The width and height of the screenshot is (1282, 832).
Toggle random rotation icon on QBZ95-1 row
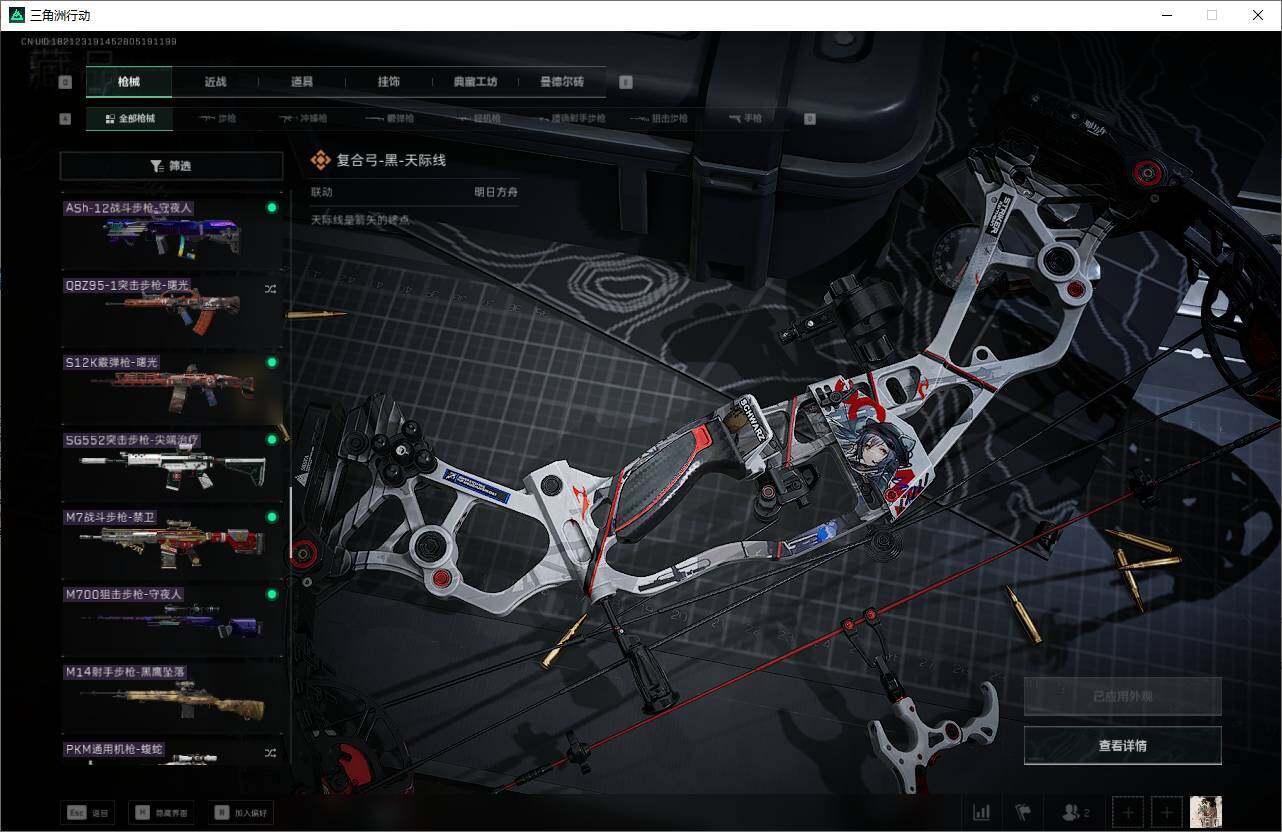click(x=271, y=289)
